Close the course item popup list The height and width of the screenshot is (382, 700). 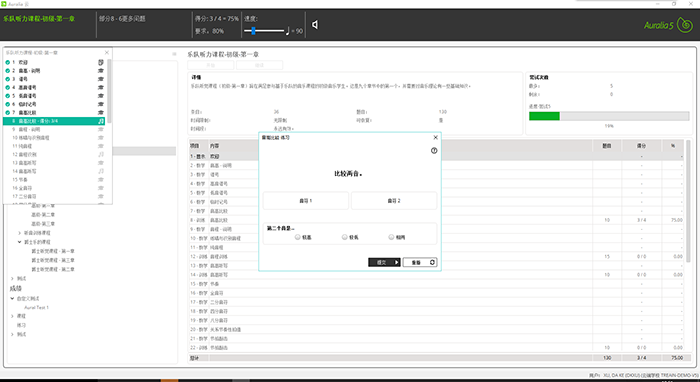(x=107, y=53)
